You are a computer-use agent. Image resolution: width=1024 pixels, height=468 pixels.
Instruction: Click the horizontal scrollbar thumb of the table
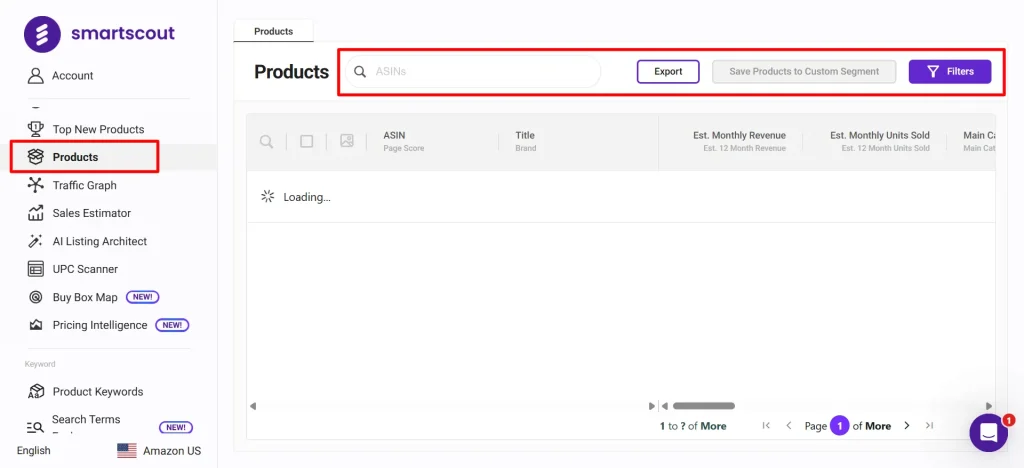tap(704, 406)
